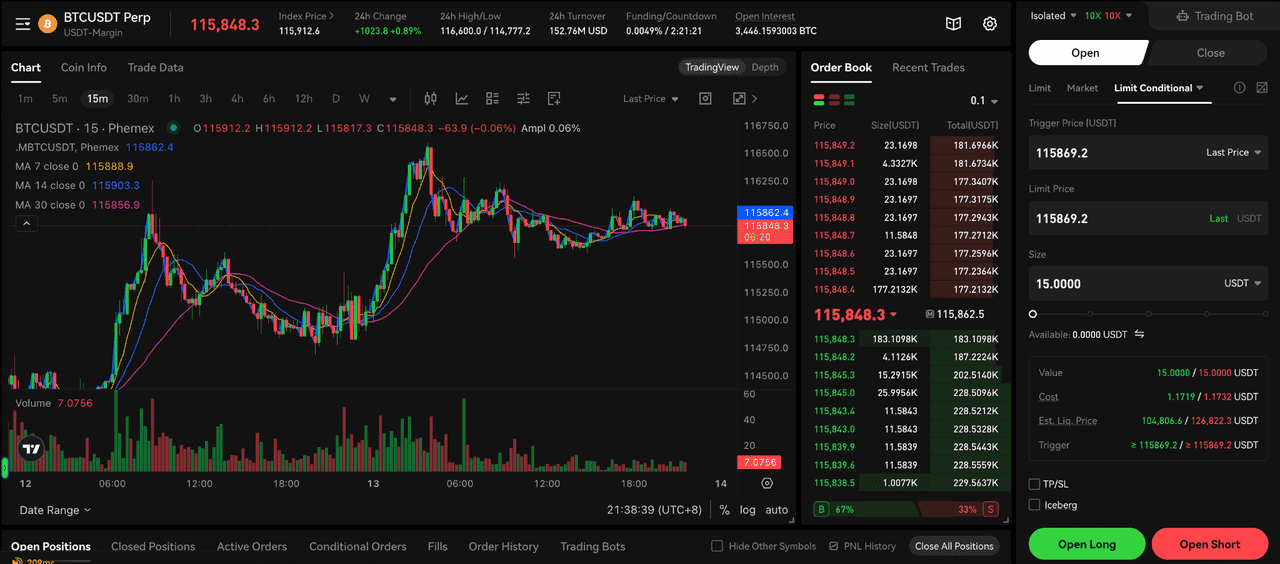Open trigger Last Price type dropdown
Screen dimensions: 1280x564
click(x=1234, y=153)
